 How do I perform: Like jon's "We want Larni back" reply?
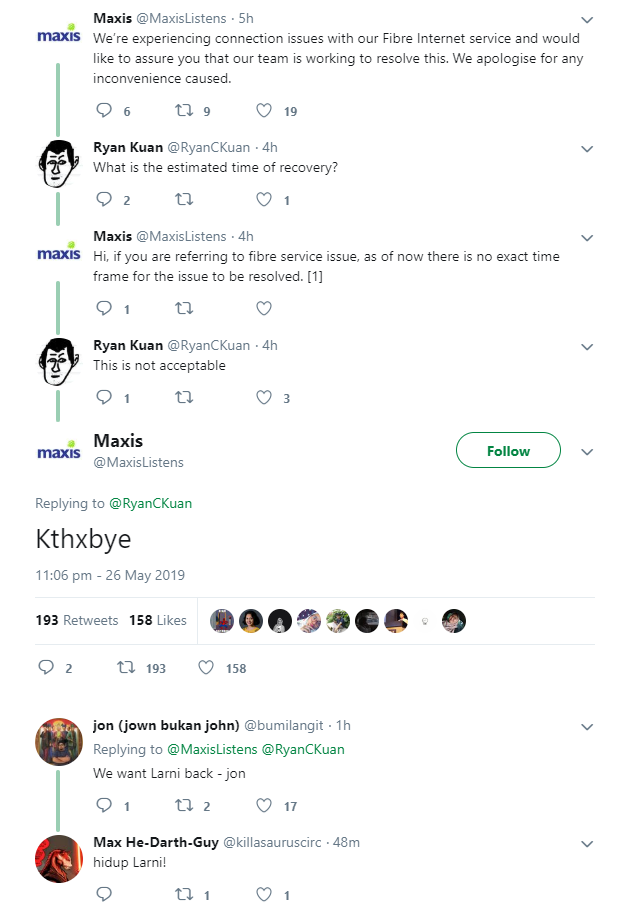click(x=264, y=805)
